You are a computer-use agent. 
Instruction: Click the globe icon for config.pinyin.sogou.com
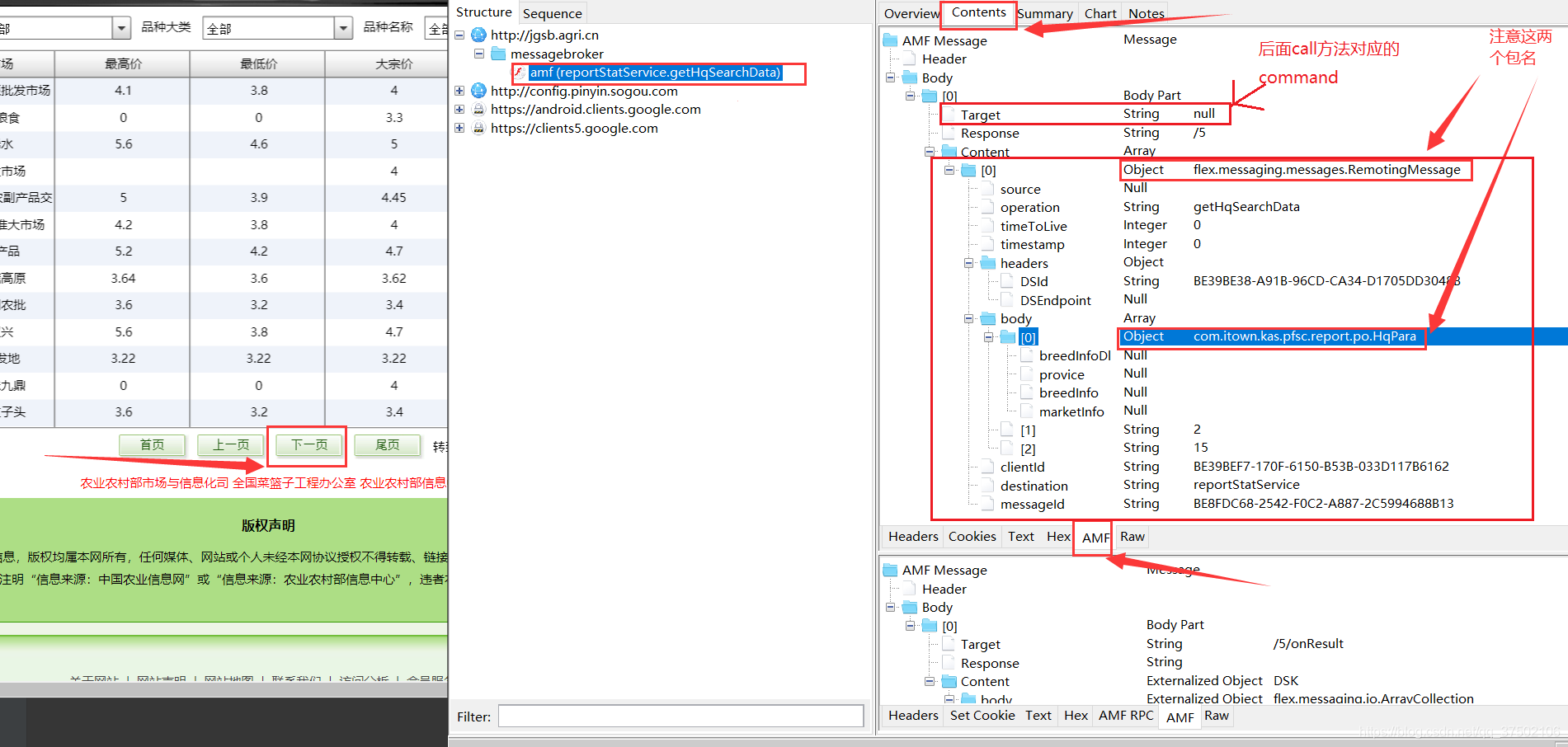click(x=478, y=91)
